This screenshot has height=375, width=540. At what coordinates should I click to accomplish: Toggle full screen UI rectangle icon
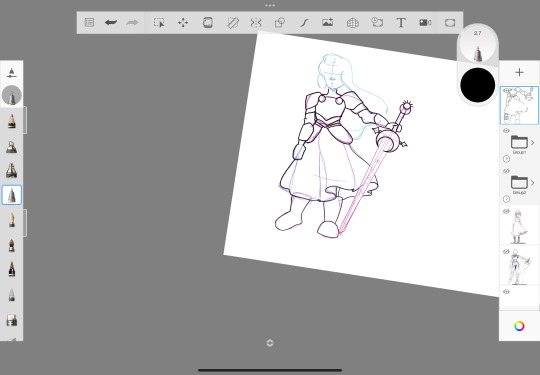point(450,23)
